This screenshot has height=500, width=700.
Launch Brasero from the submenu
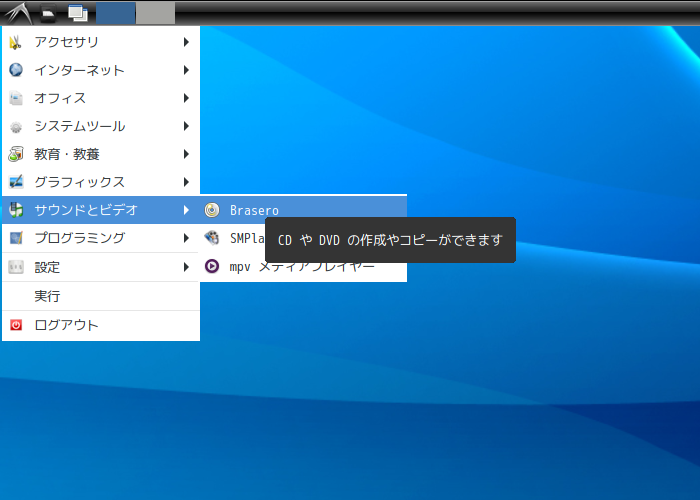pos(304,210)
